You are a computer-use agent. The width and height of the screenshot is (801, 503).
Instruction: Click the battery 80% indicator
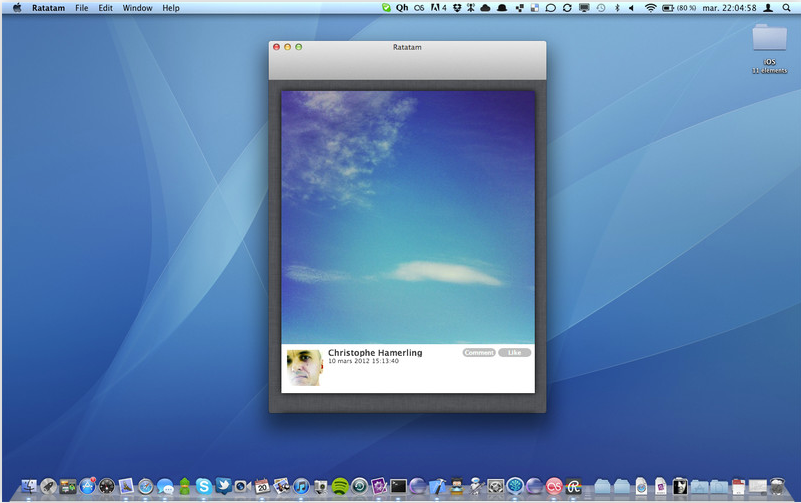pyautogui.click(x=679, y=8)
